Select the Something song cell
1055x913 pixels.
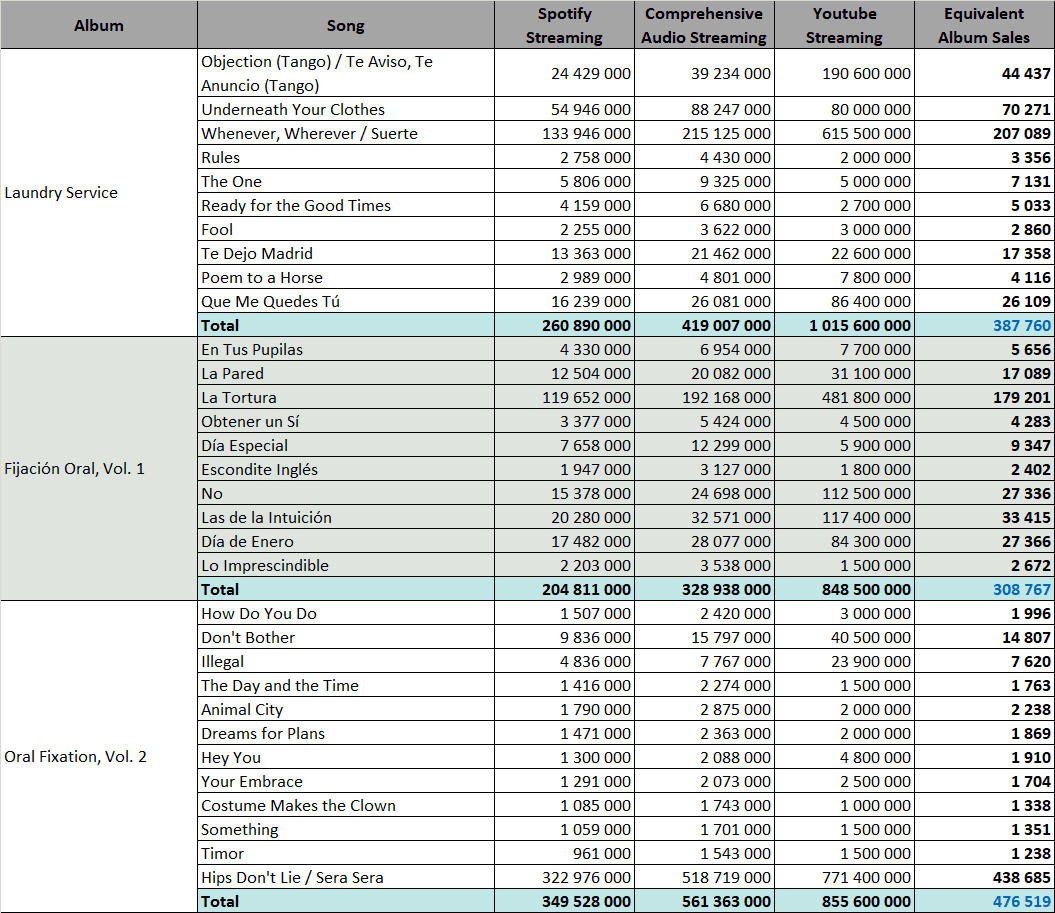[x=346, y=830]
